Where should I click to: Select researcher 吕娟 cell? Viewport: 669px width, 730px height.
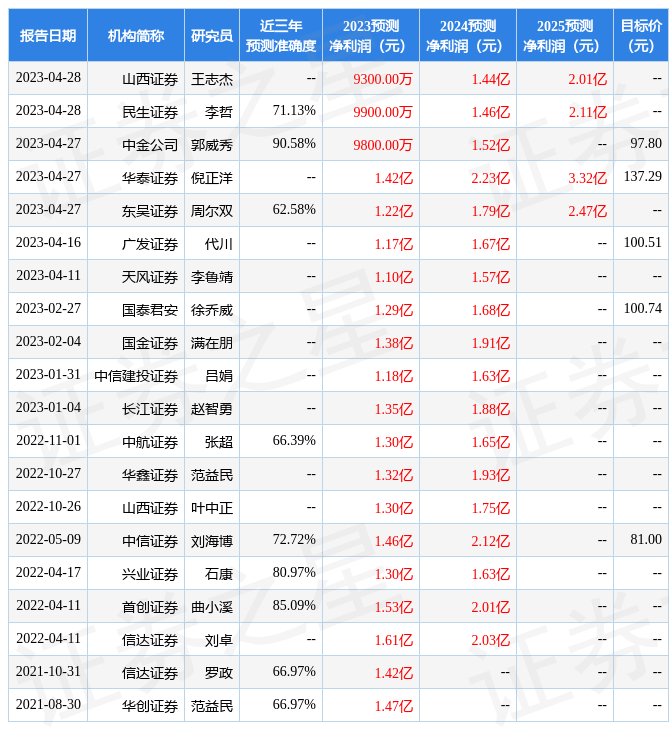point(212,376)
